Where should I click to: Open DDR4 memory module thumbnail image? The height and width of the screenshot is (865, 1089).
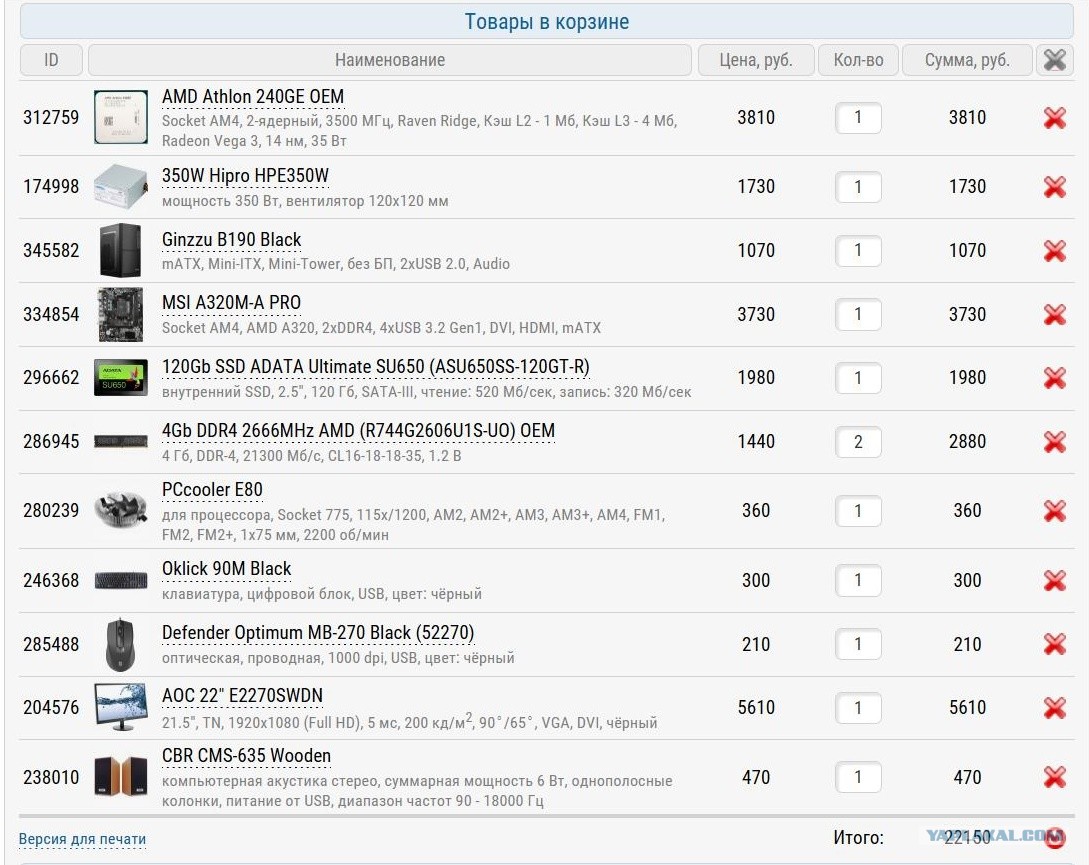pos(121,440)
